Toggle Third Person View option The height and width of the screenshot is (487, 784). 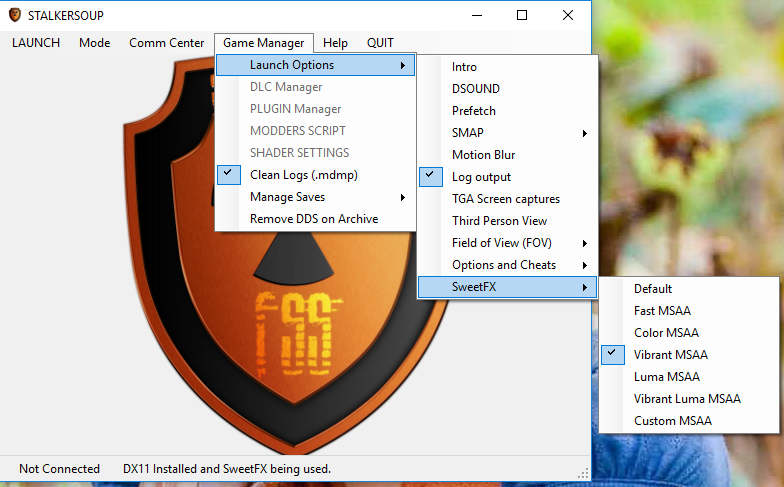click(x=508, y=221)
